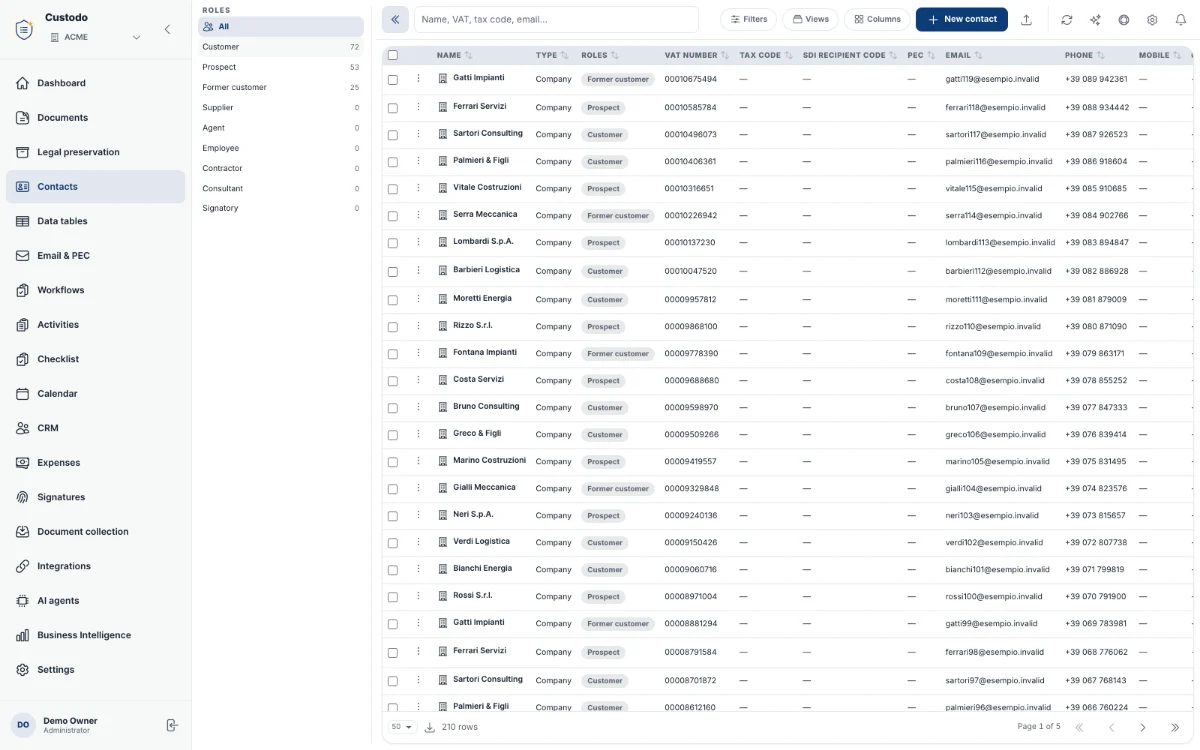Click the Custodo shield logo

coord(24,29)
